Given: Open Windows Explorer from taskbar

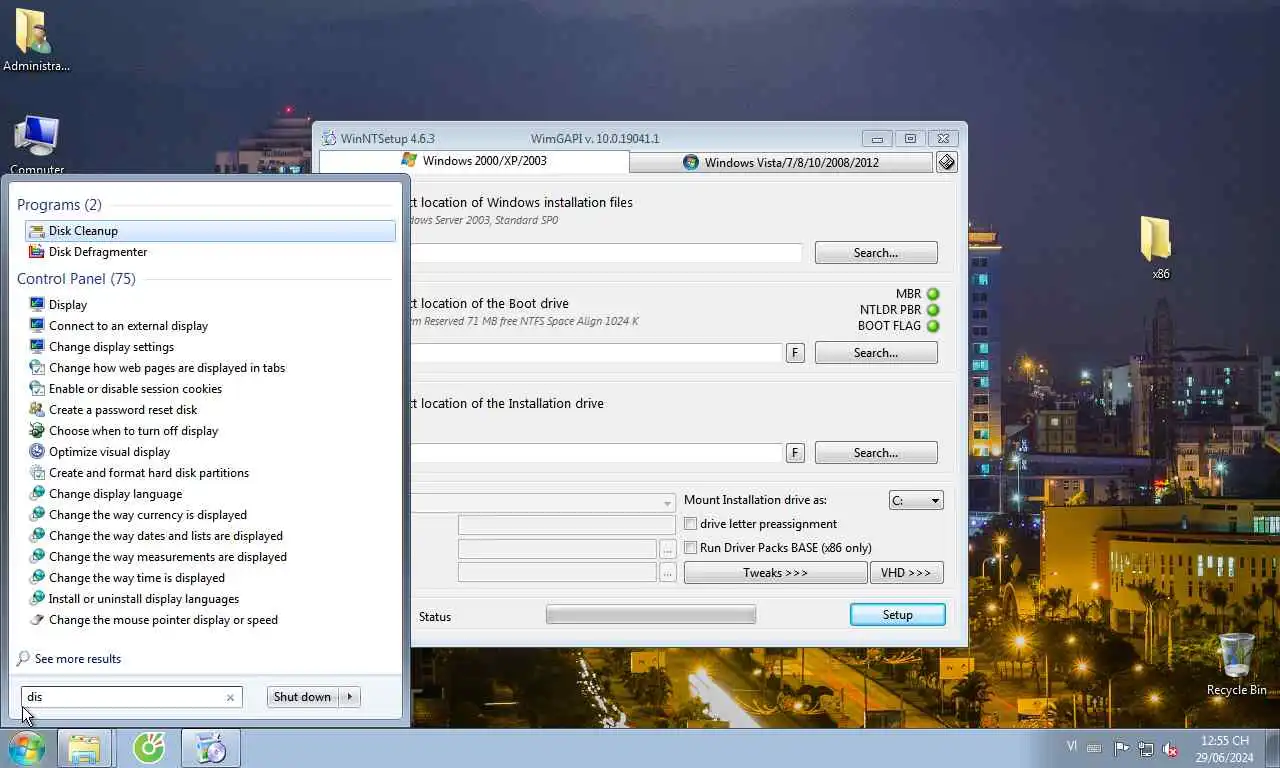Looking at the screenshot, I should click(84, 748).
